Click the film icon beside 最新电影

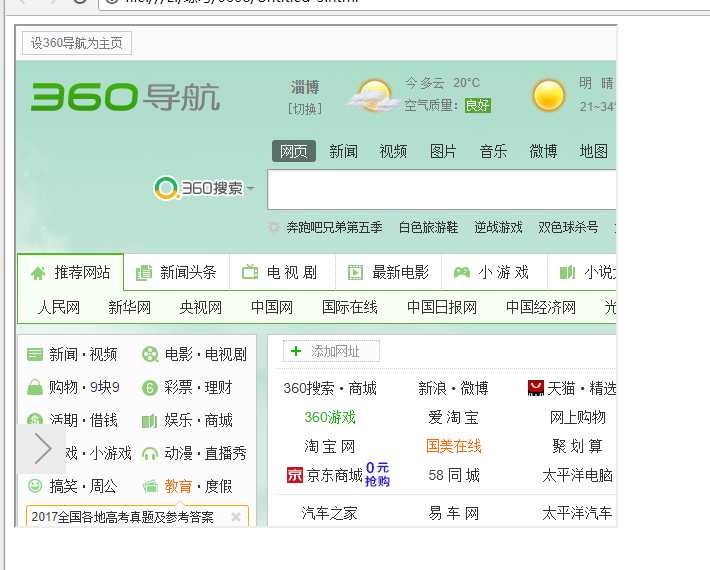point(355,273)
